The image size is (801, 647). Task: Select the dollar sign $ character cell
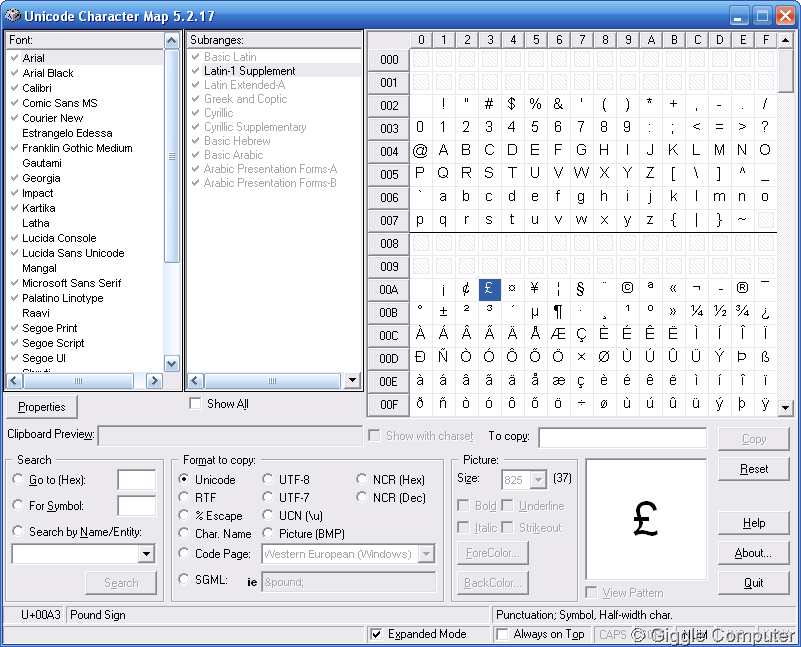coord(512,105)
